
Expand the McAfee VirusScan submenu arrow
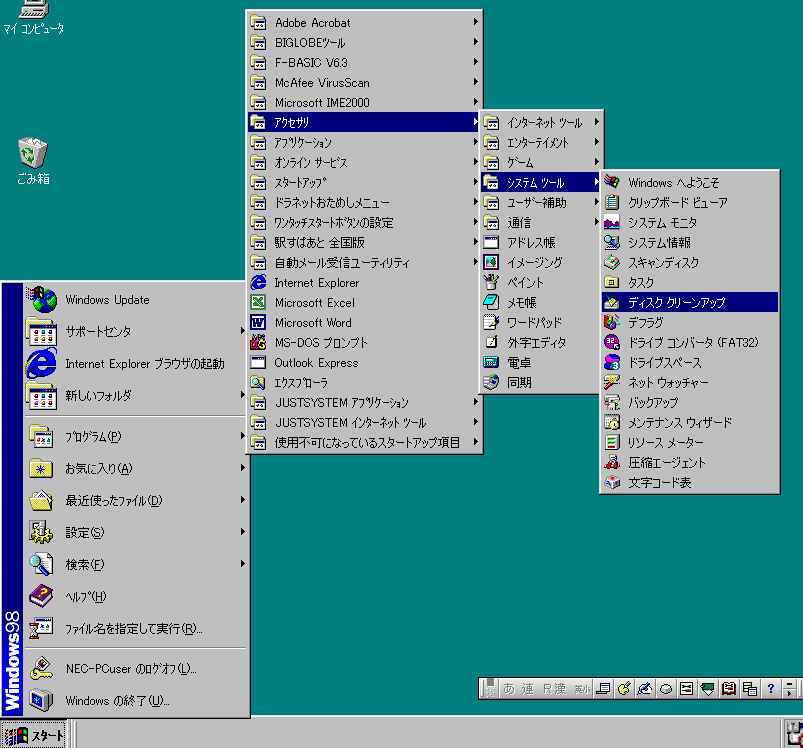point(476,82)
